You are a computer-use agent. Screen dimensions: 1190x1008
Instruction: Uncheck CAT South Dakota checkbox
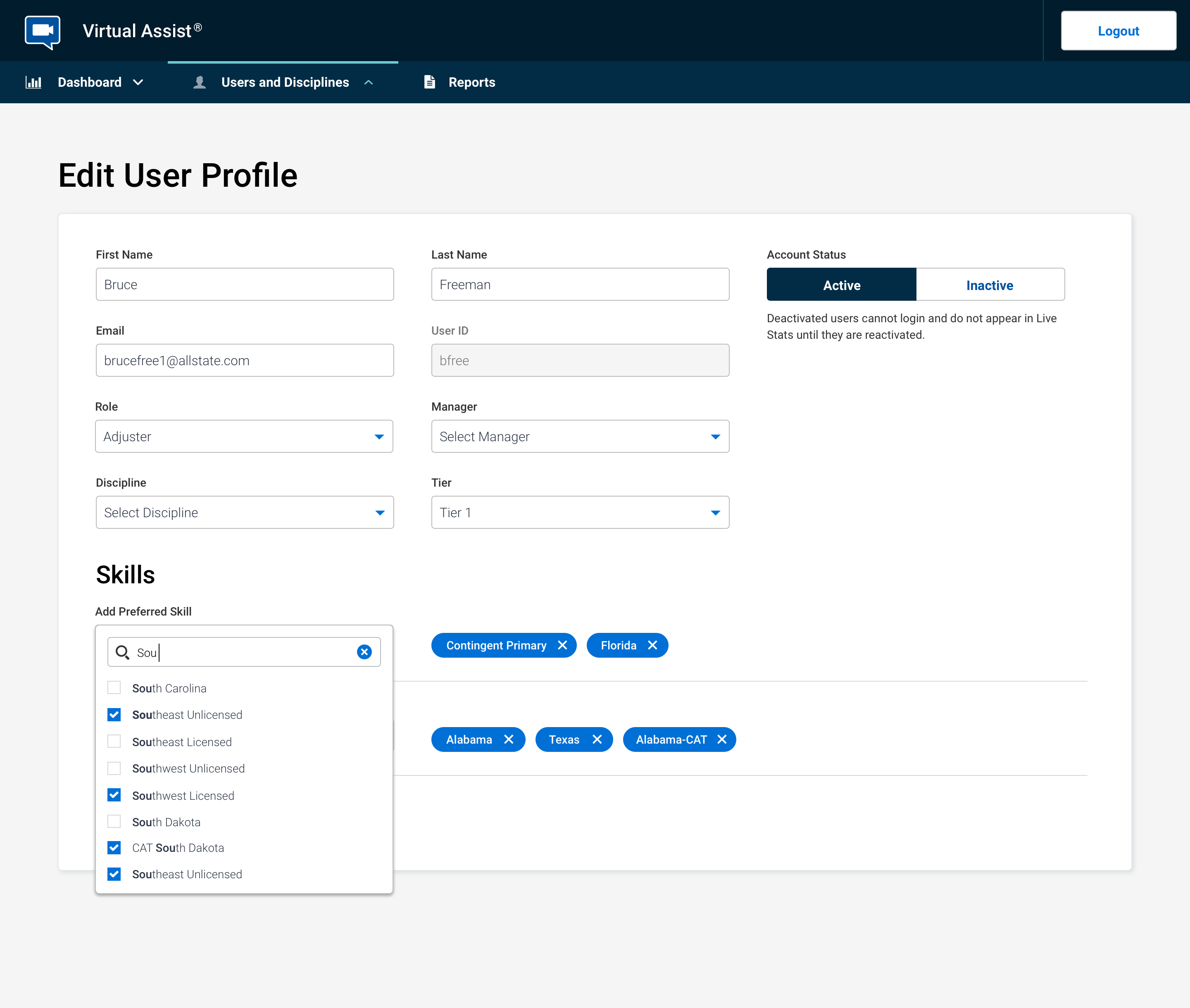pos(114,847)
